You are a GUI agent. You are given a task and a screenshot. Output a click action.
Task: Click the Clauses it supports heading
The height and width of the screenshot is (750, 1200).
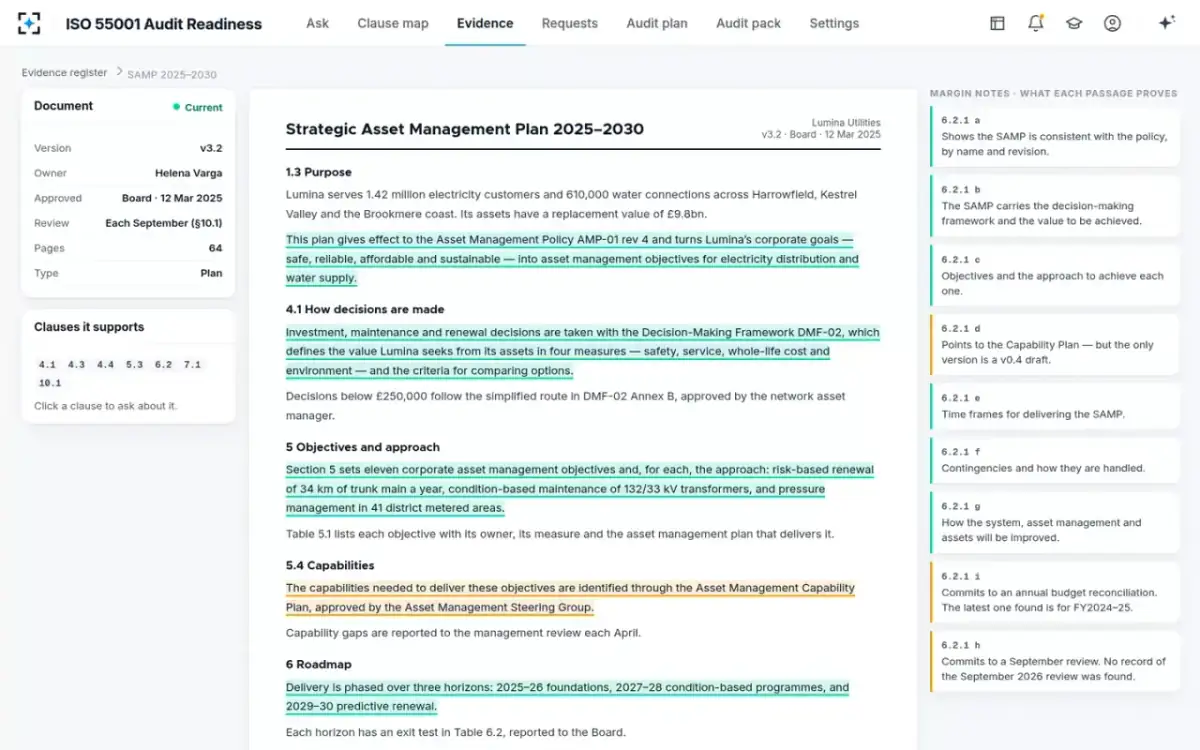pyautogui.click(x=89, y=327)
